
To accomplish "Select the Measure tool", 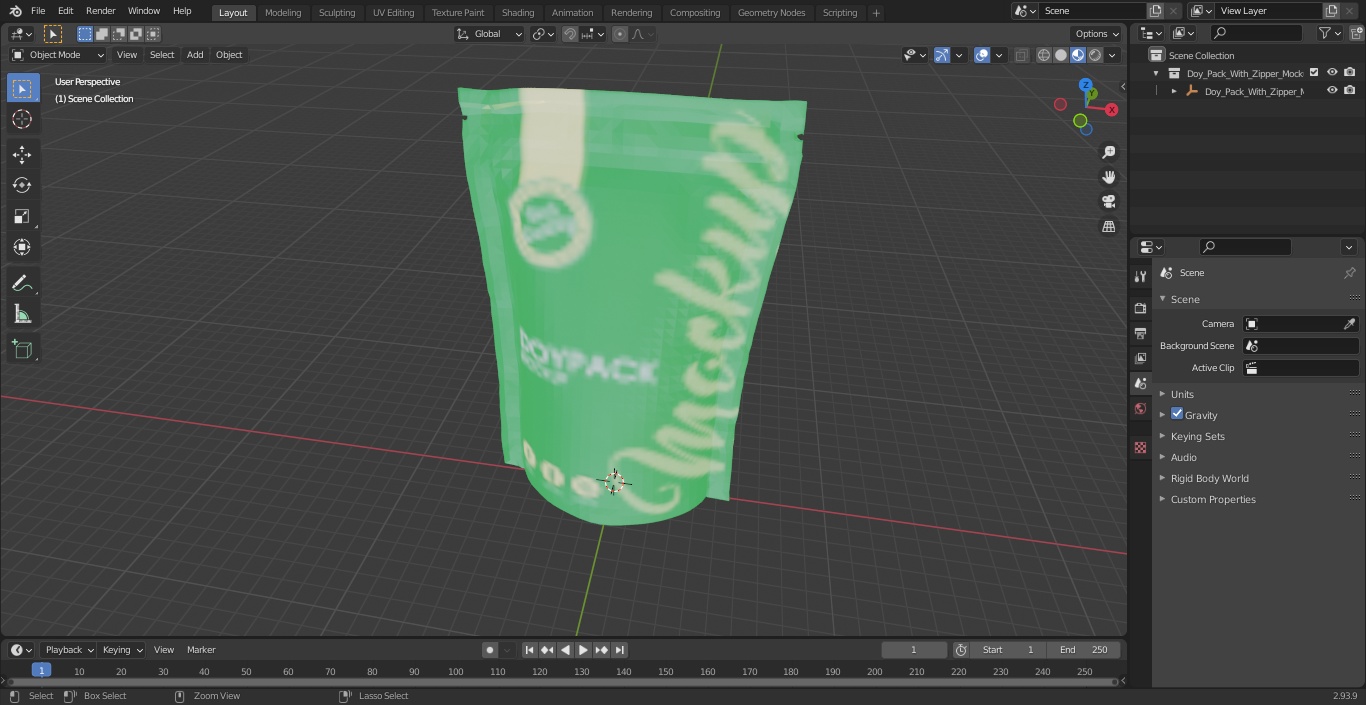I will coord(22,315).
